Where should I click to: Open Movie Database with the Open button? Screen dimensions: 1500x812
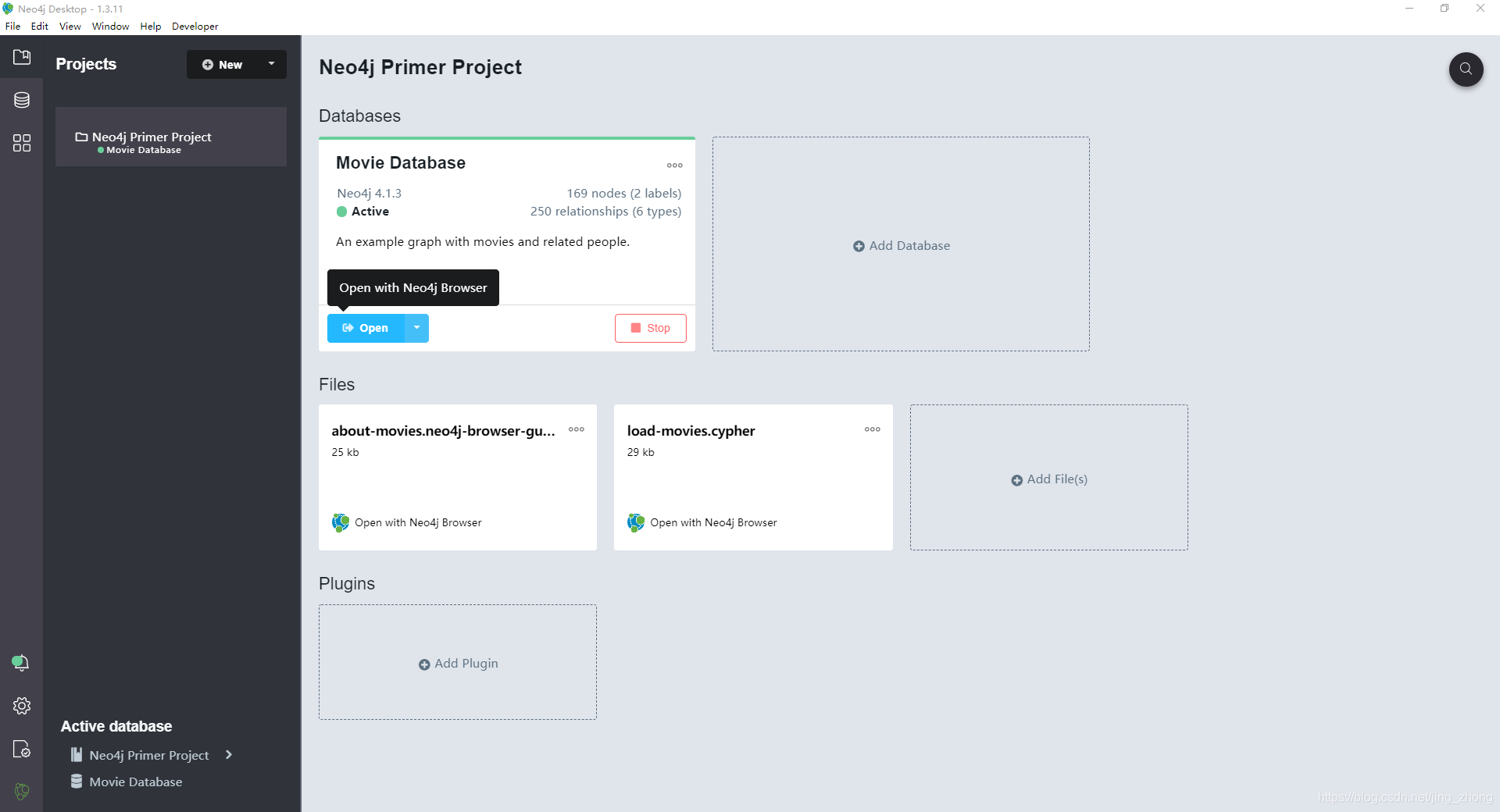366,328
